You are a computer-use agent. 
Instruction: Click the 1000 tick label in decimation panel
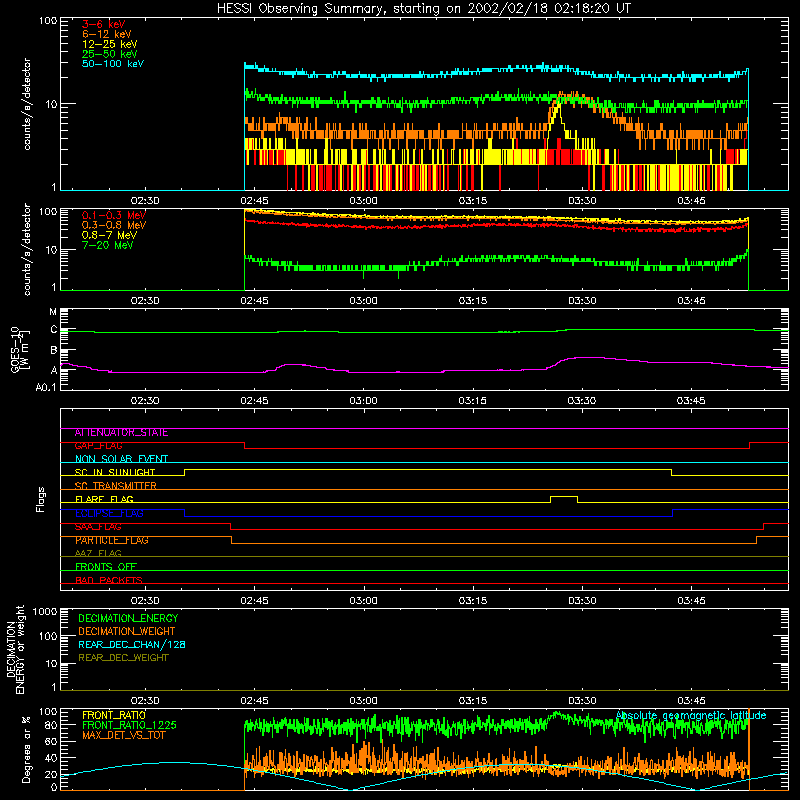tap(45, 611)
